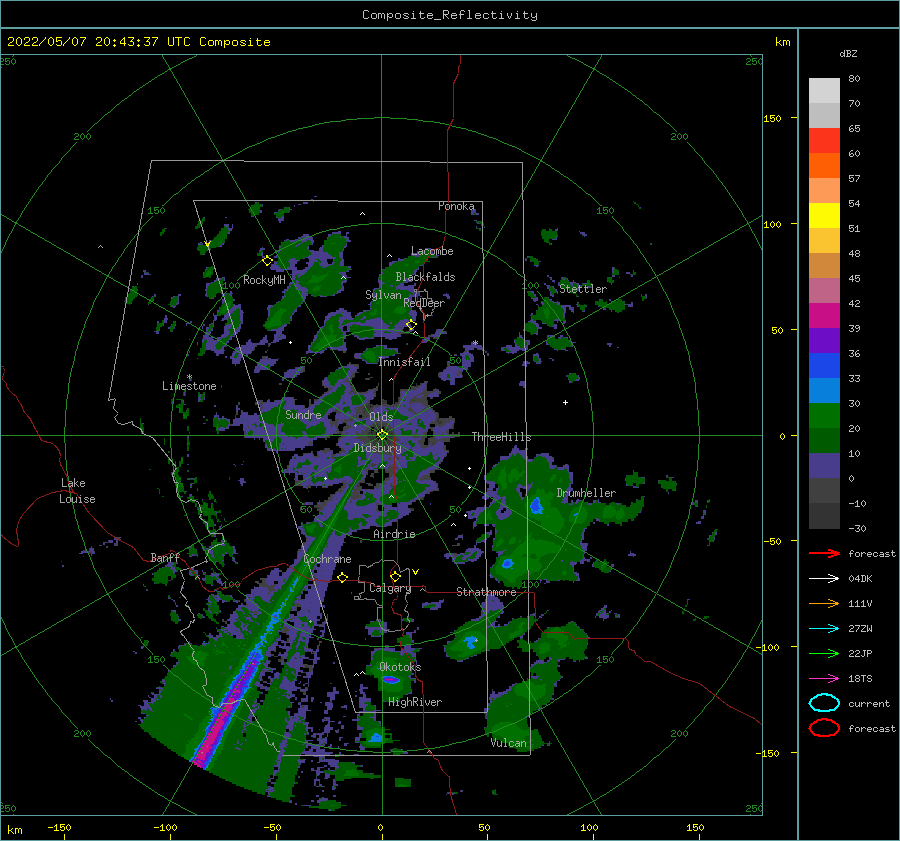Click the yellow diamond marker near RockyMH
This screenshot has height=841, width=900.
(267, 261)
